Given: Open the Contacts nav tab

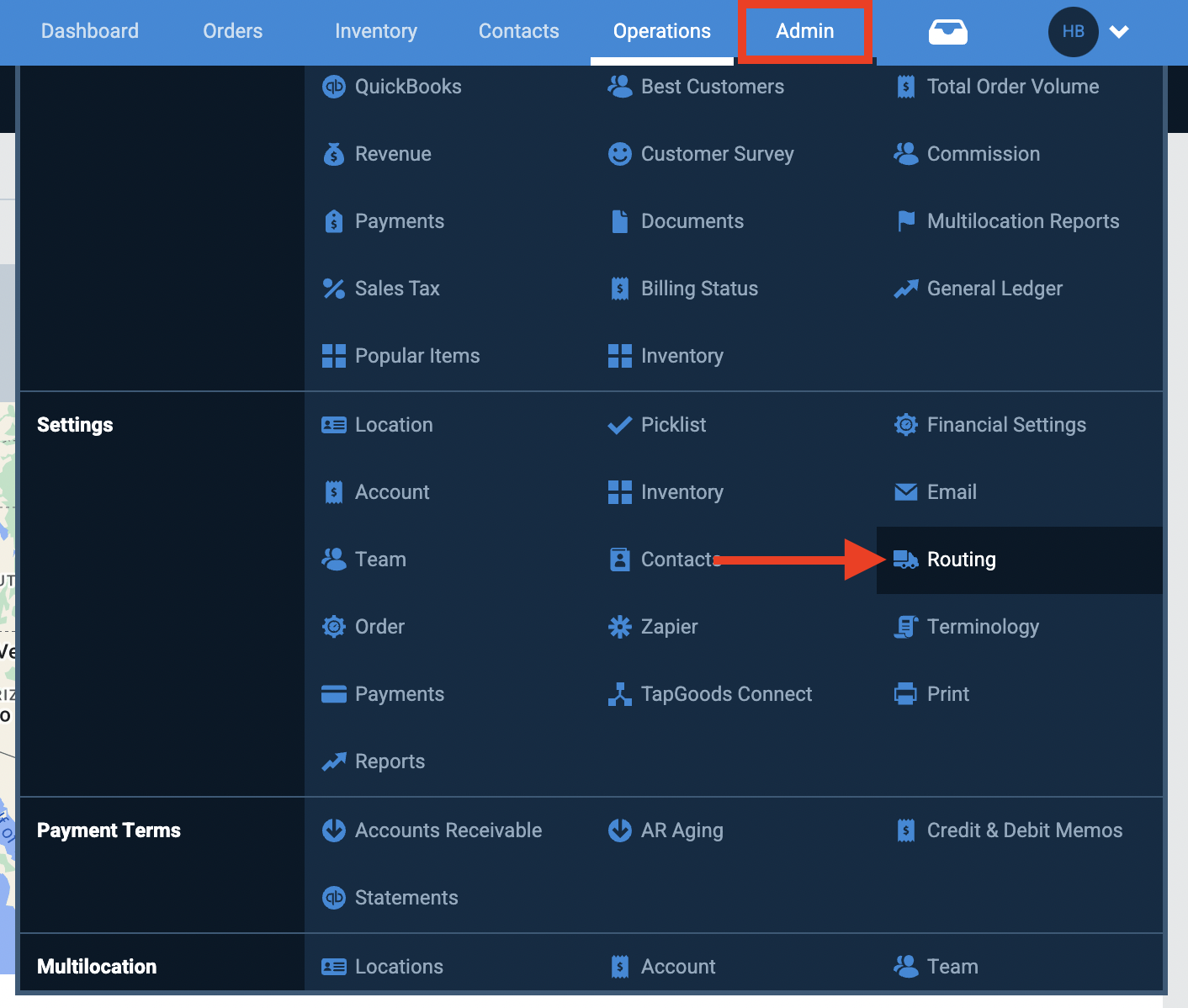Looking at the screenshot, I should point(519,31).
